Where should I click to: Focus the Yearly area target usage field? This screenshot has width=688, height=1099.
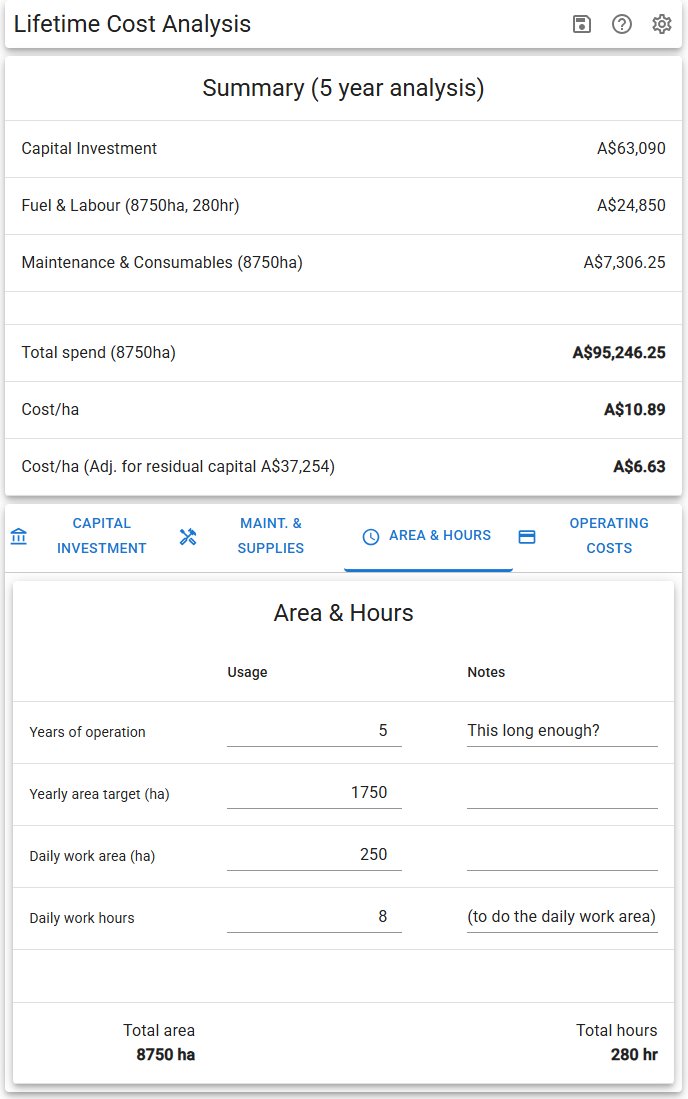pos(314,793)
